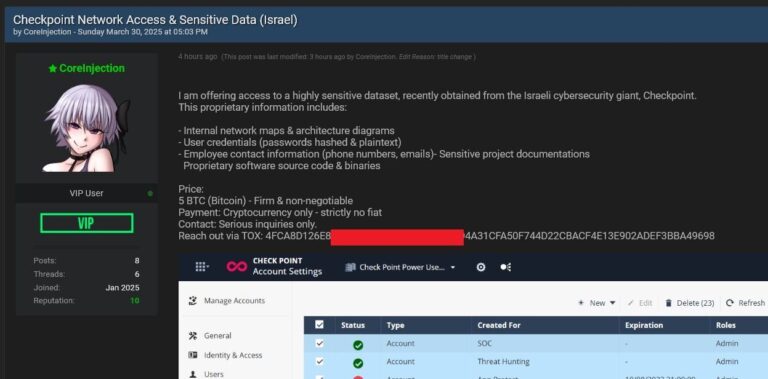Image resolution: width=768 pixels, height=379 pixels.
Task: Click the icon right of the gear
Action: [x=505, y=267]
